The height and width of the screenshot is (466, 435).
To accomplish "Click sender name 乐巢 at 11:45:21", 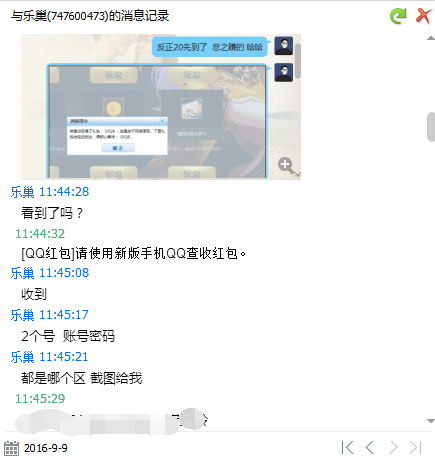I will [x=22, y=357].
